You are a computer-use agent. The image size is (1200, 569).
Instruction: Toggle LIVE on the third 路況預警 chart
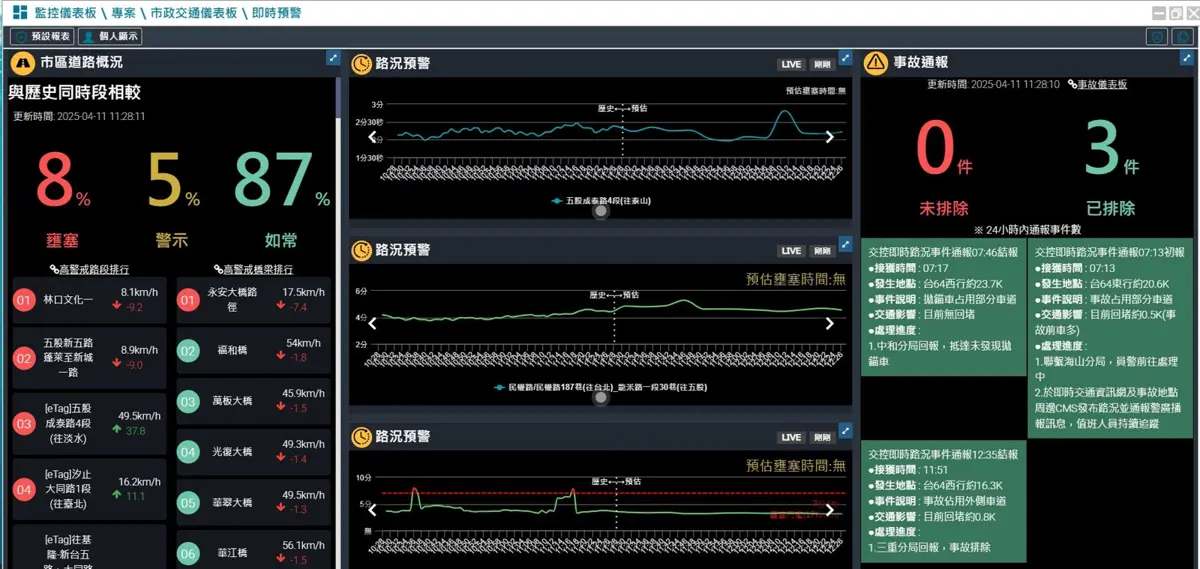tap(791, 437)
